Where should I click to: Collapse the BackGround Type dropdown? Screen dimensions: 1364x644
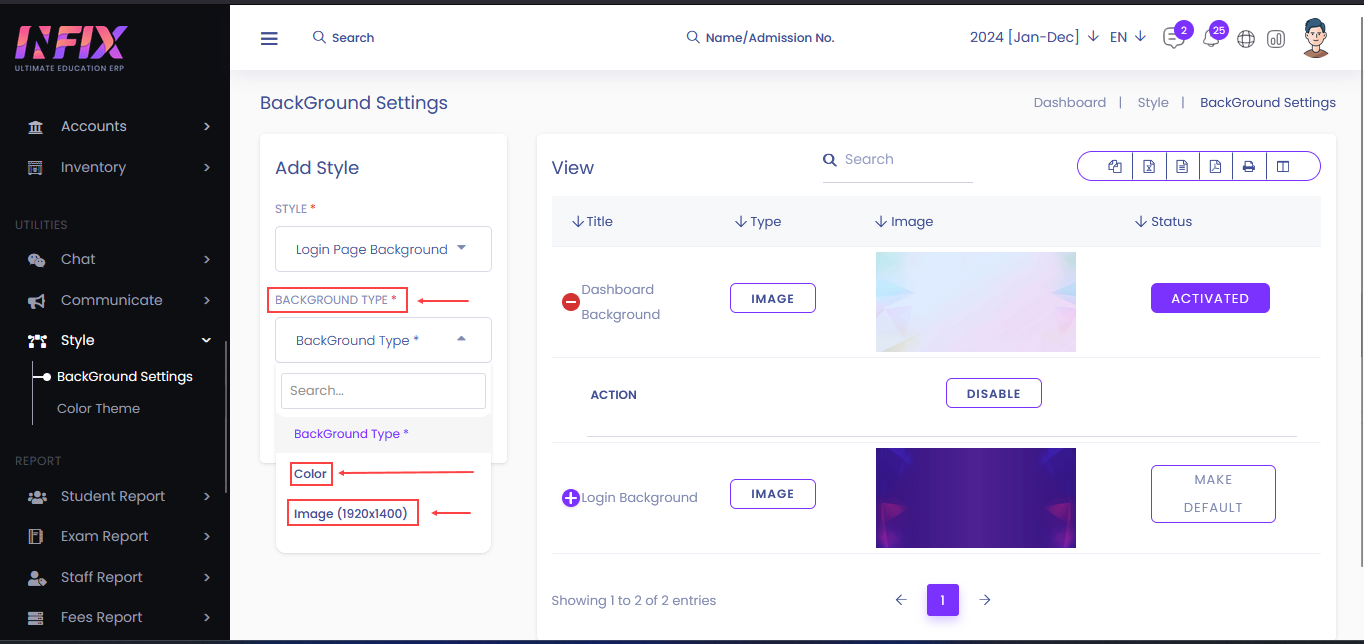pos(383,340)
